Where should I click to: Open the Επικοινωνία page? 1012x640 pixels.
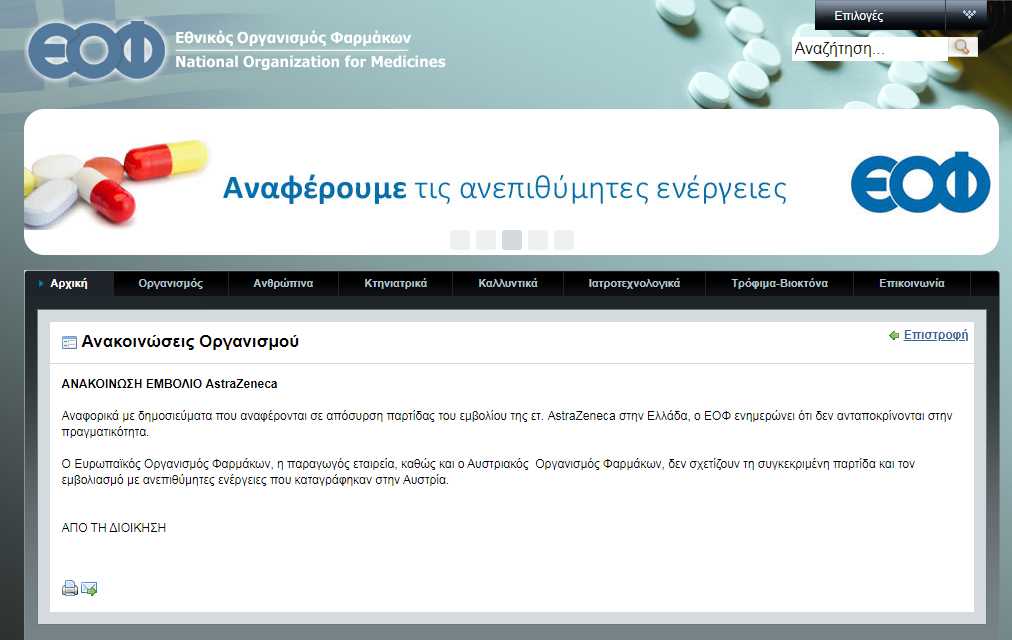tap(912, 283)
